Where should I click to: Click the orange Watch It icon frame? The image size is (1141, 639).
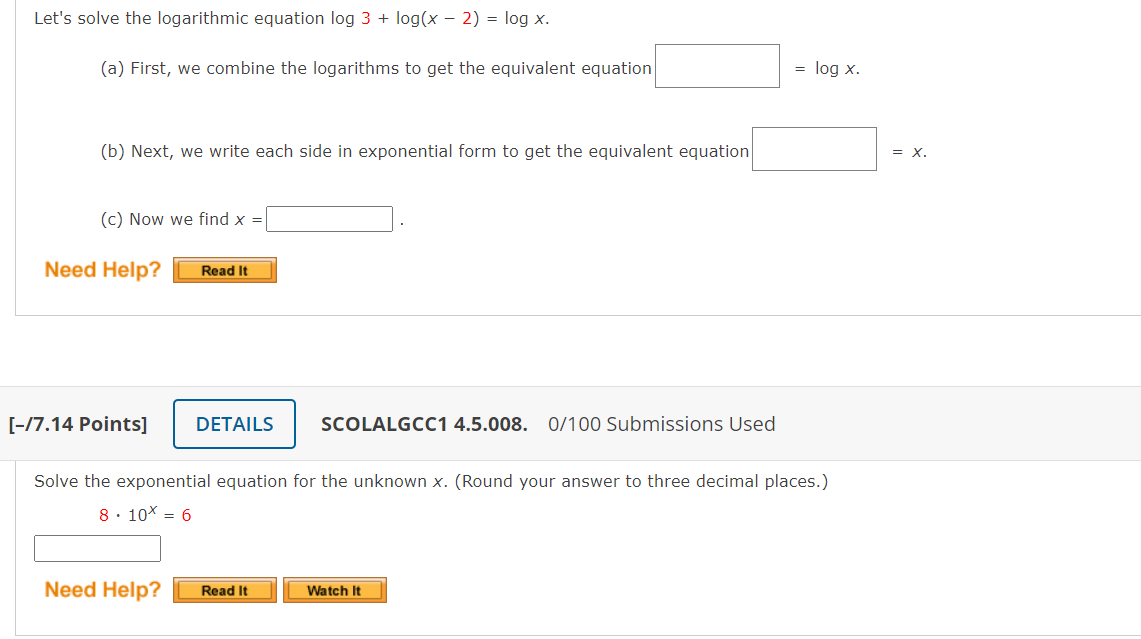pos(334,590)
